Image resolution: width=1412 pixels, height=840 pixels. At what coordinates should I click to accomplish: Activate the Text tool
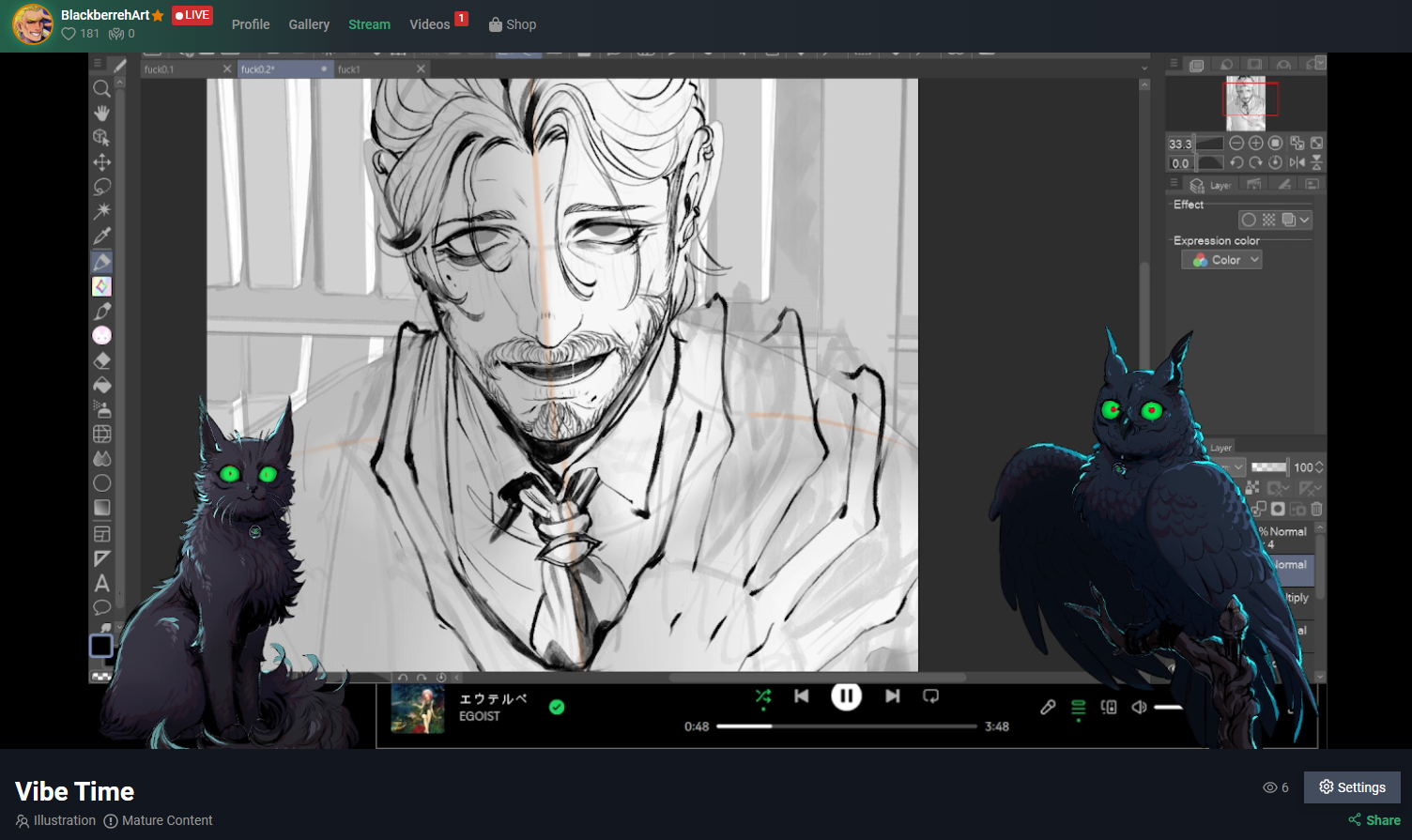pyautogui.click(x=101, y=583)
